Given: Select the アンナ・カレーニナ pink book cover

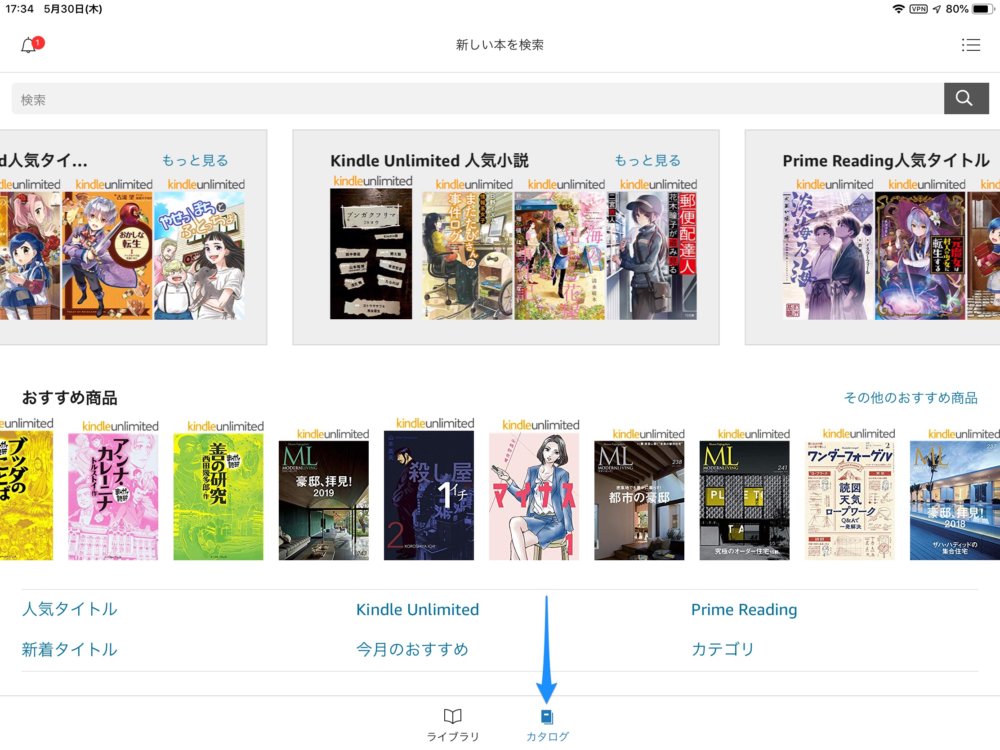Looking at the screenshot, I should (x=113, y=496).
